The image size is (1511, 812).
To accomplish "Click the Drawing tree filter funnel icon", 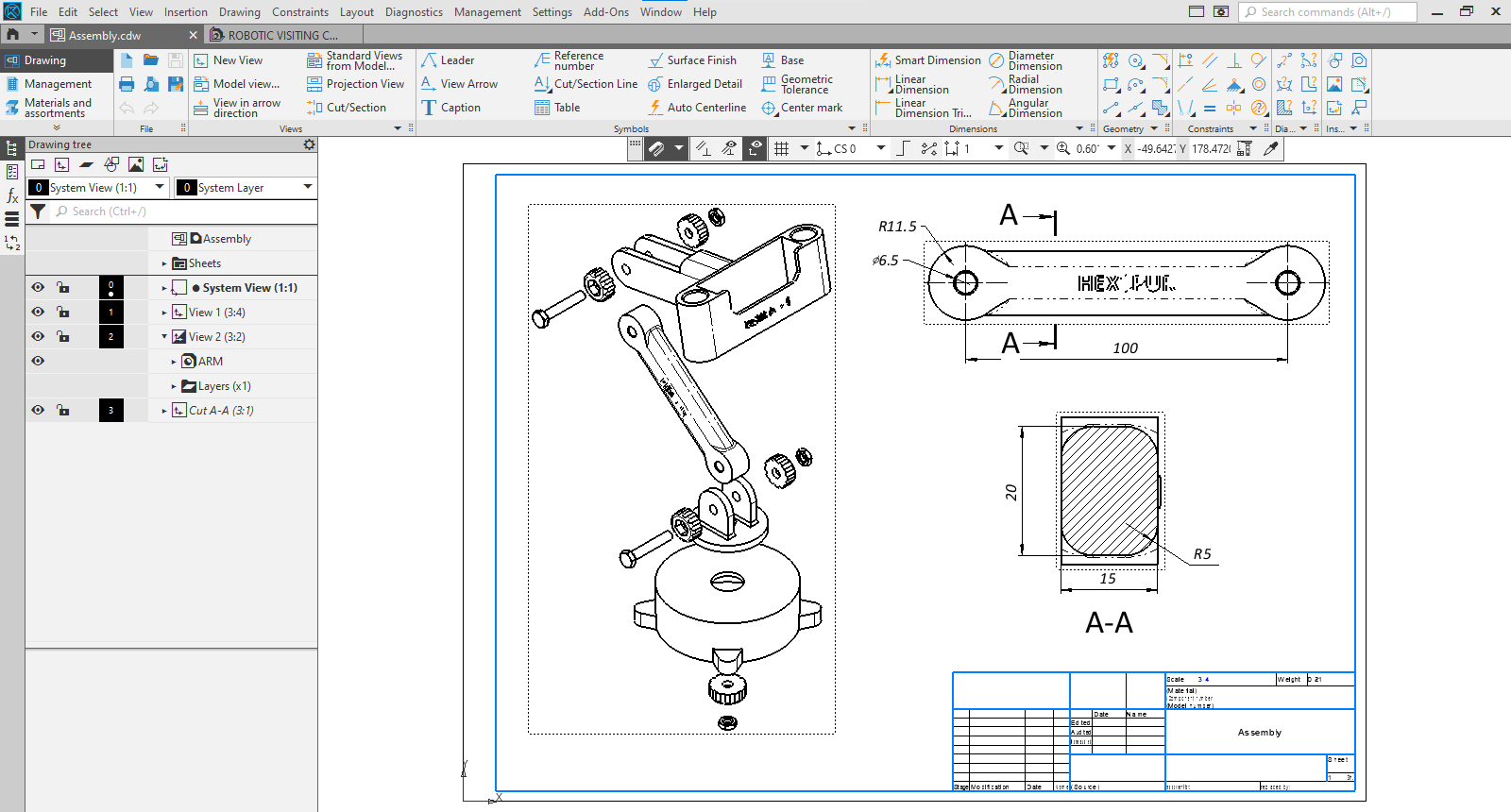I will pyautogui.click(x=38, y=211).
